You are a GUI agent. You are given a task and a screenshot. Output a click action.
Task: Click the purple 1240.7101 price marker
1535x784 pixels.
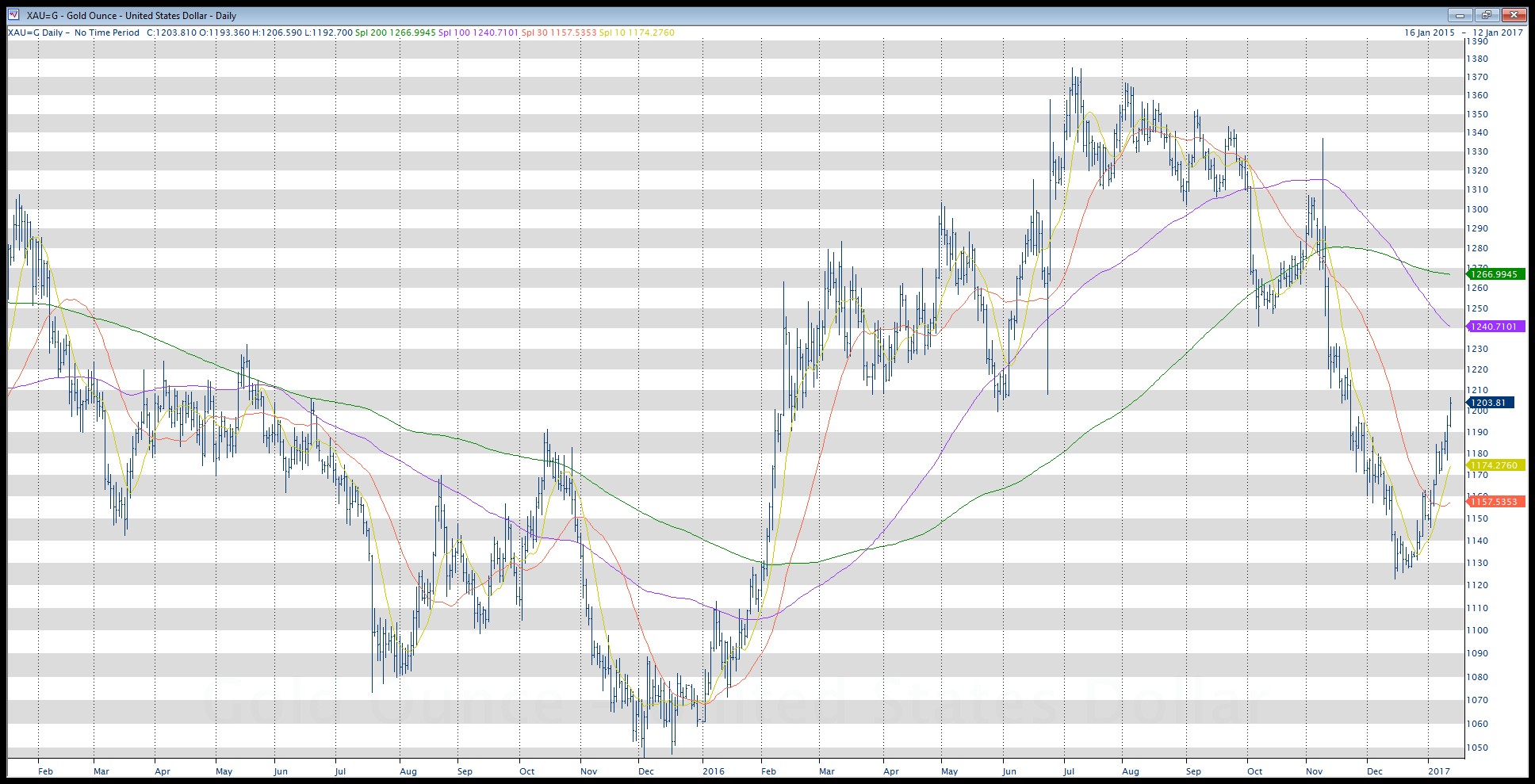click(1494, 327)
